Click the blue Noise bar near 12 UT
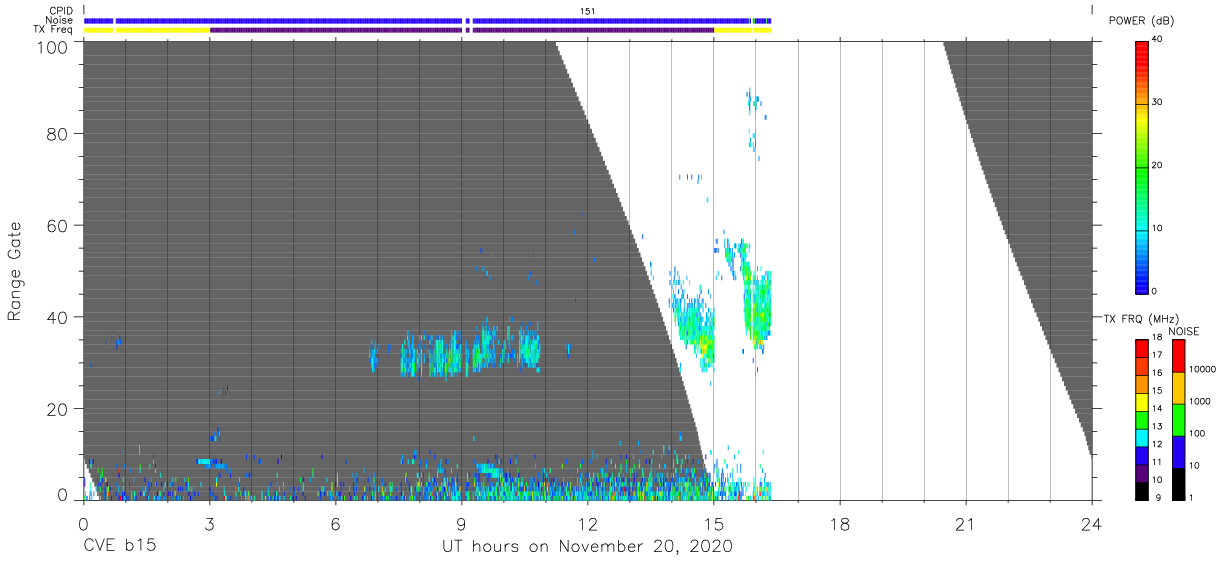The height and width of the screenshot is (567, 1228). point(610,20)
